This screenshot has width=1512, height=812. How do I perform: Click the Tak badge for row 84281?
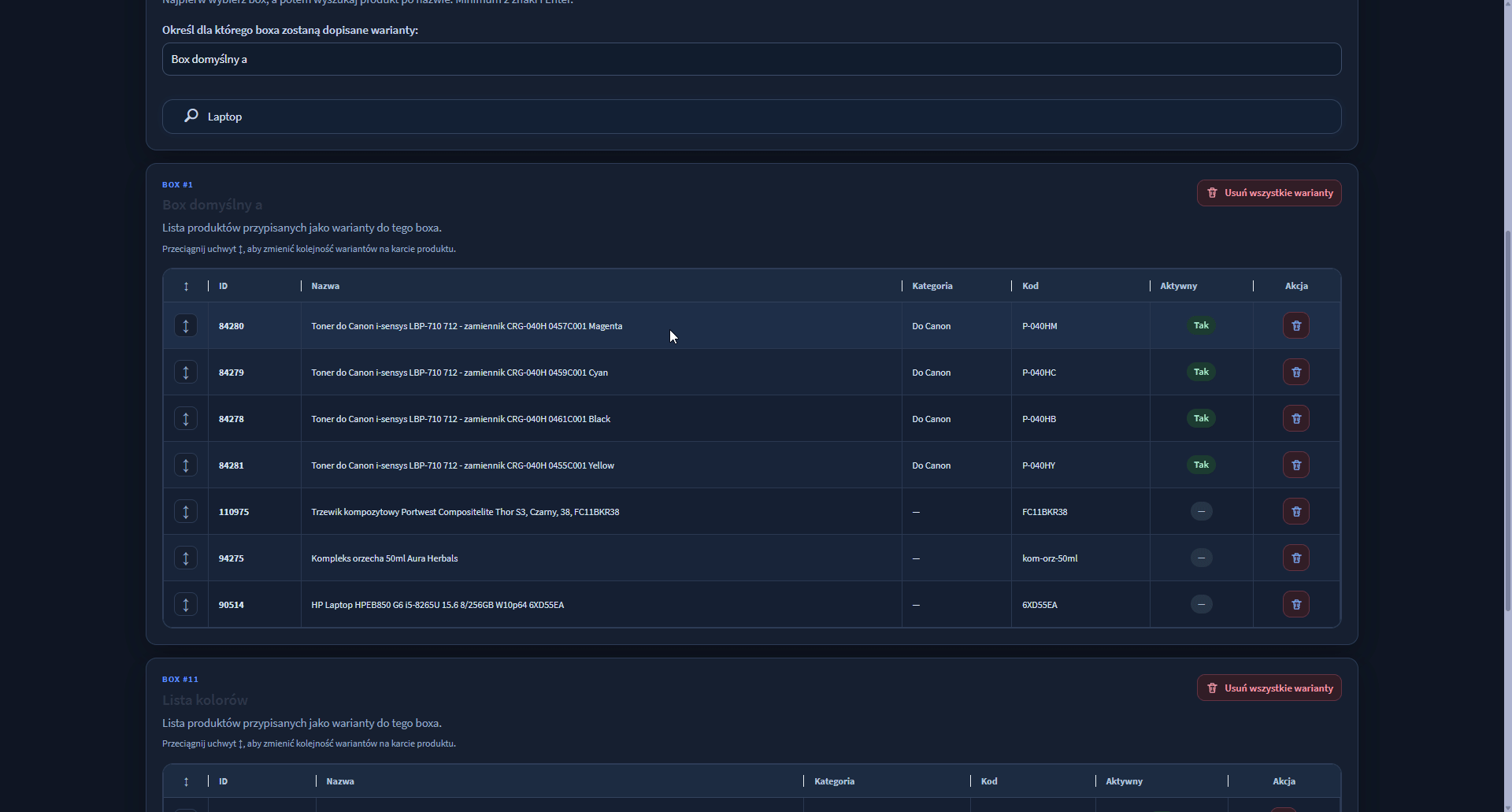point(1201,465)
